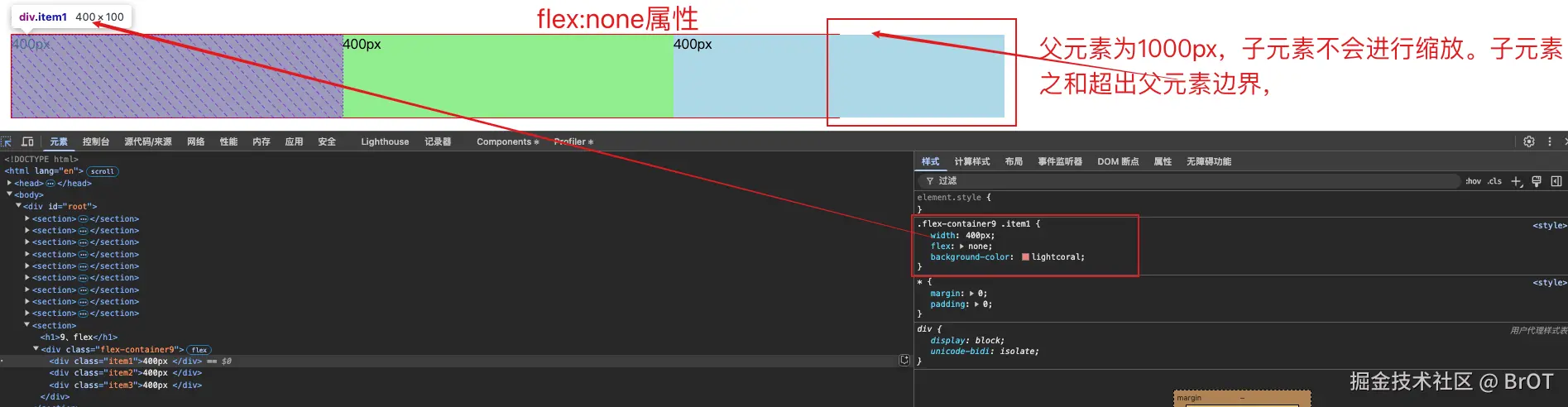Toggle the :hov element state panel
The height and width of the screenshot is (407, 1568).
(1474, 181)
